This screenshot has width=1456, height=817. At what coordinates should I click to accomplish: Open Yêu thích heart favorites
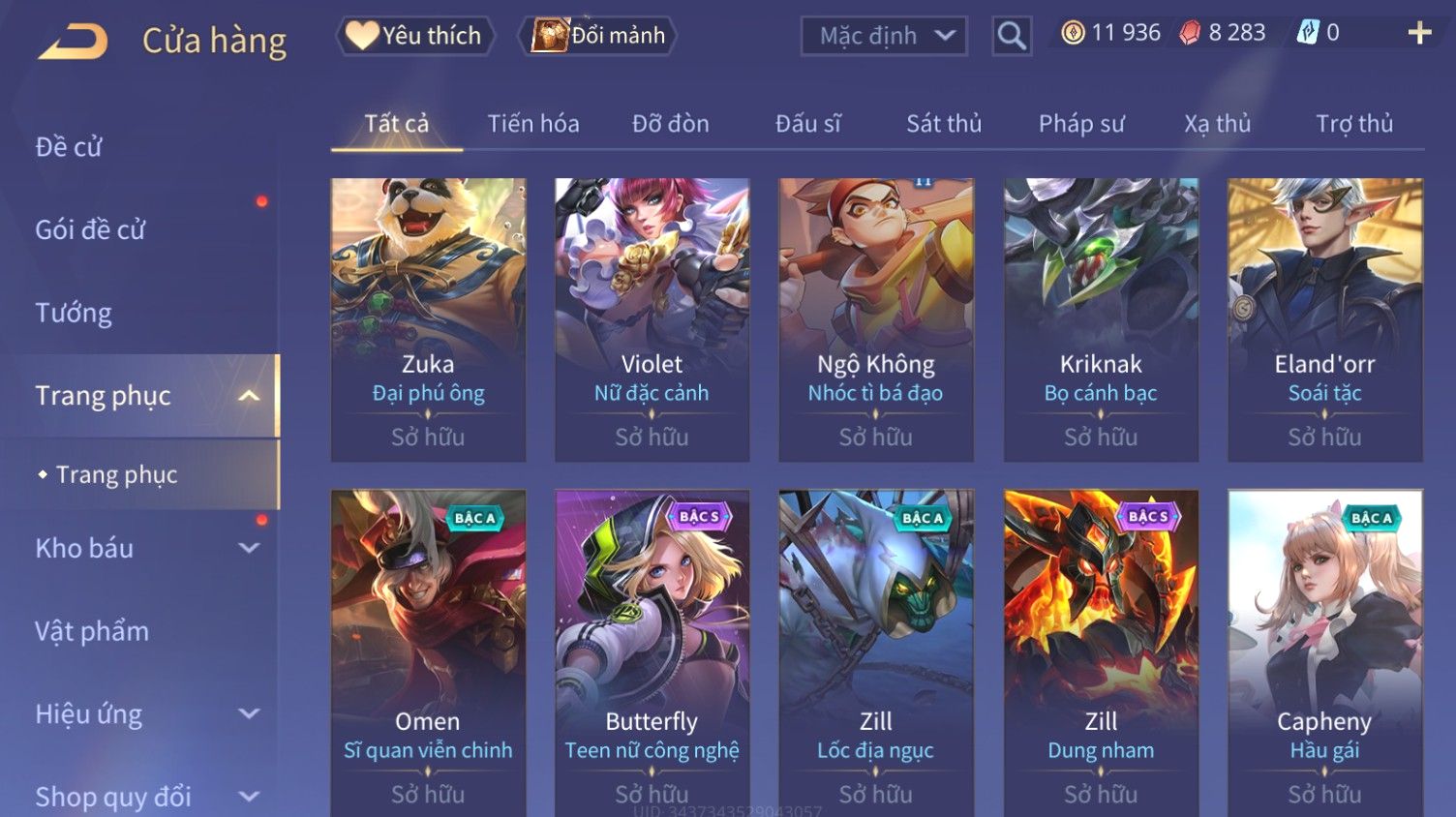click(414, 36)
